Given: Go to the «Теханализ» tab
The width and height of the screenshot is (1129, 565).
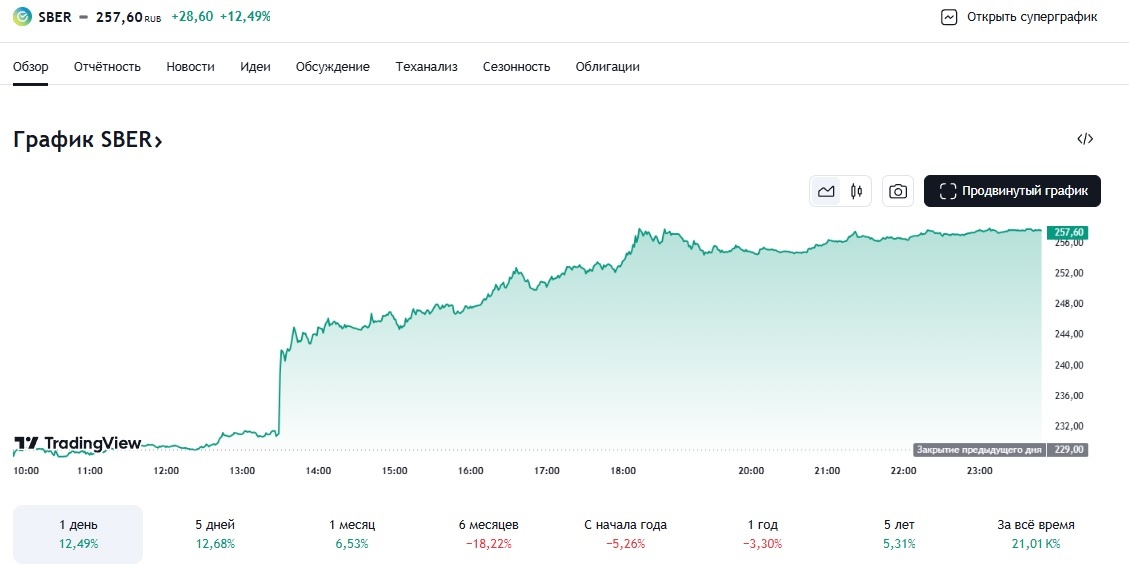Looking at the screenshot, I should [x=426, y=67].
